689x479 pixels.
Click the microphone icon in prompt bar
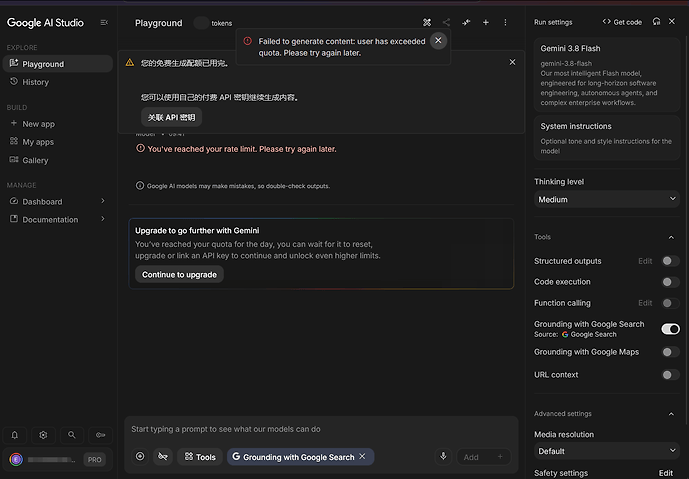point(443,457)
